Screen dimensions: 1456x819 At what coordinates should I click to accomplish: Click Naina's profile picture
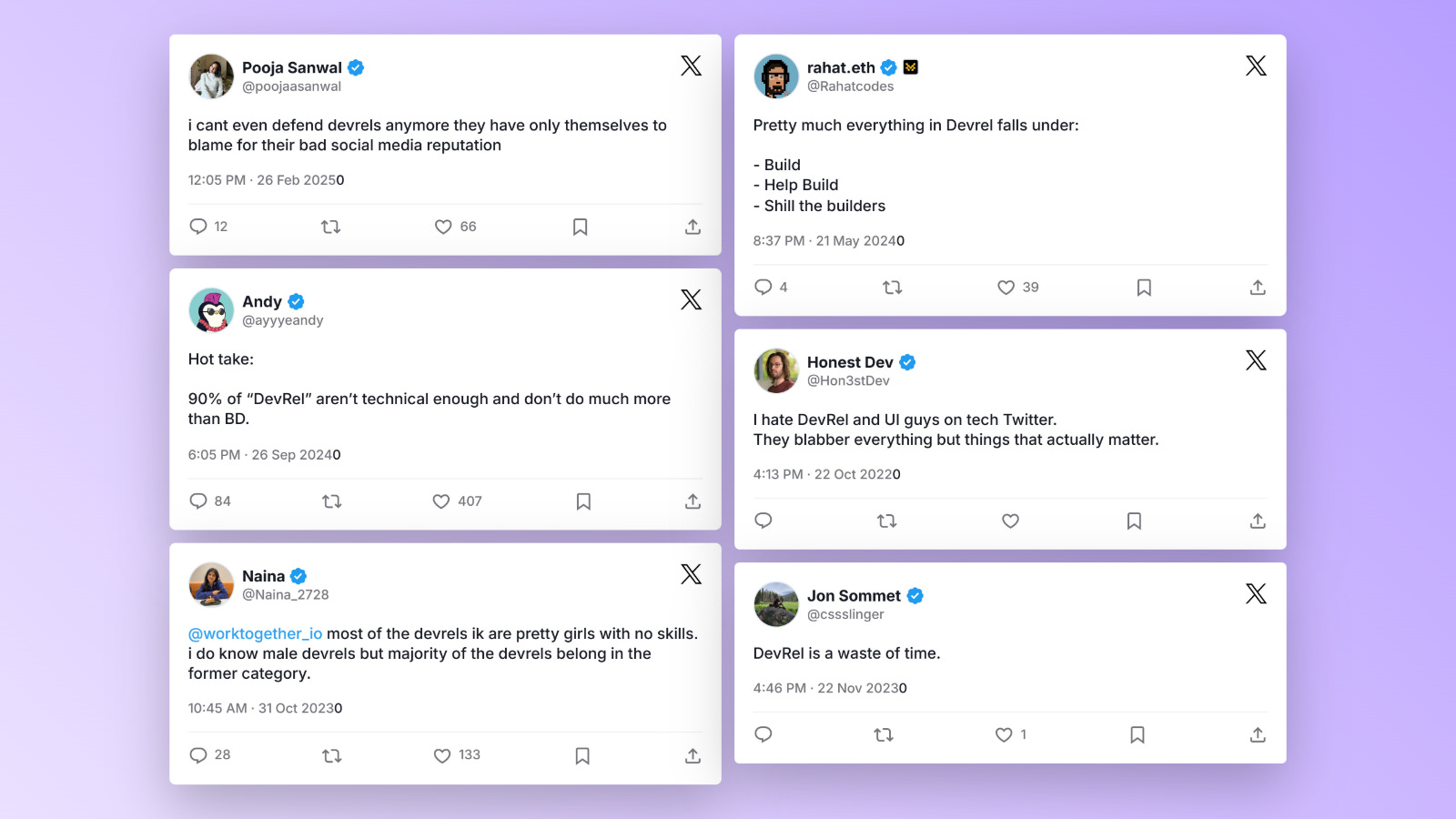(211, 584)
